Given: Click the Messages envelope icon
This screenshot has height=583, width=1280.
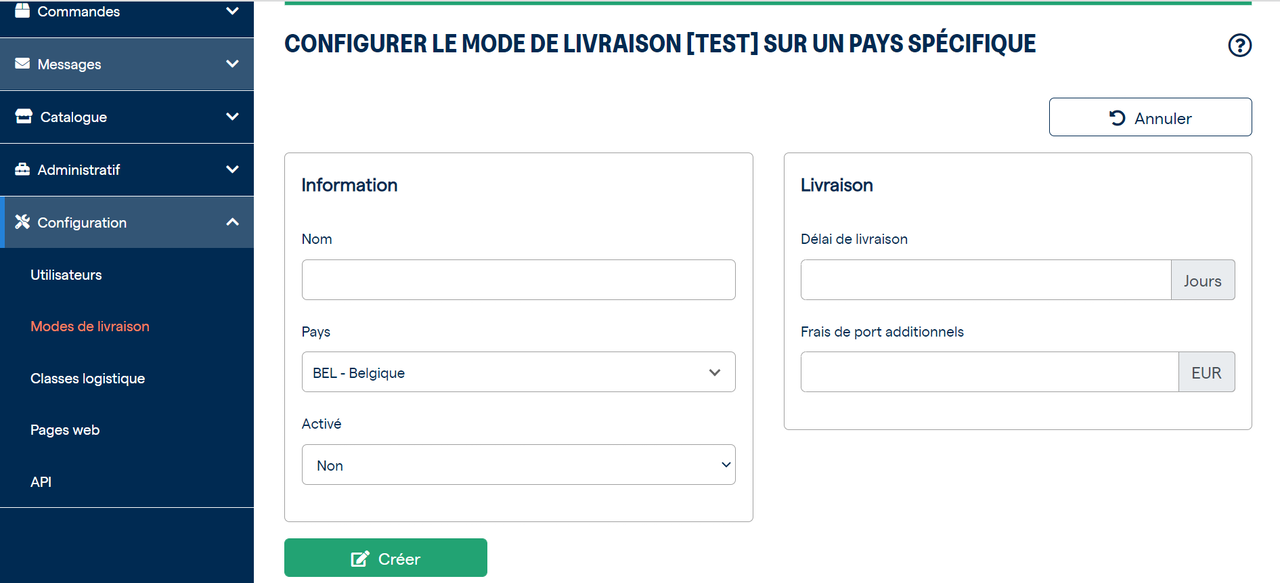Looking at the screenshot, I should (x=22, y=64).
